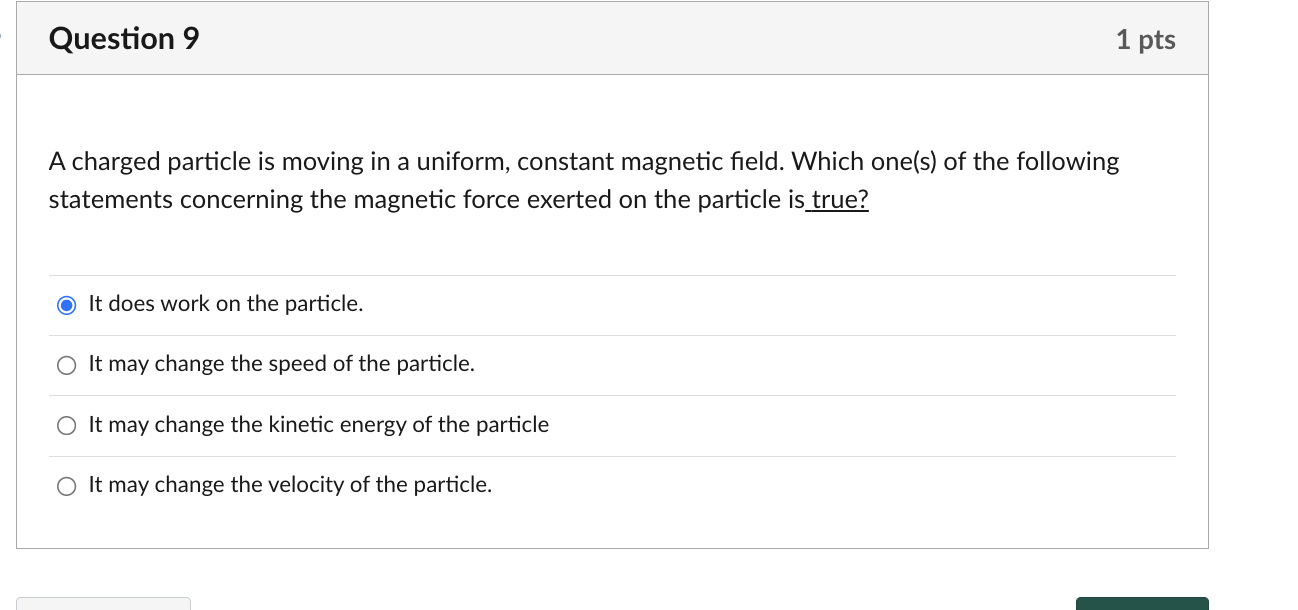Click the empty radio circle beside speed option
This screenshot has height=610, width=1298.
coord(66,365)
